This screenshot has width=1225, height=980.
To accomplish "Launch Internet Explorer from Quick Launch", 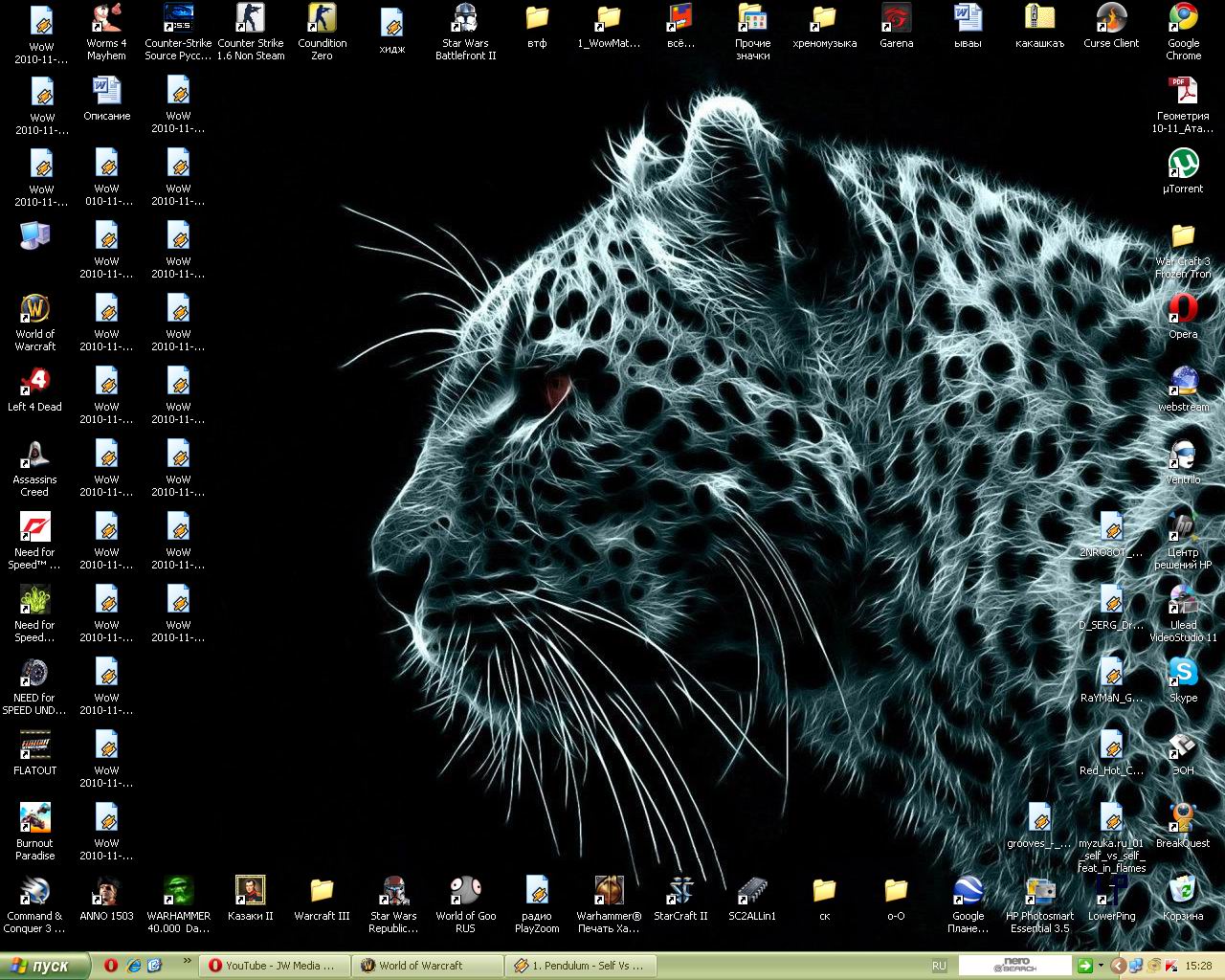I will [x=134, y=966].
